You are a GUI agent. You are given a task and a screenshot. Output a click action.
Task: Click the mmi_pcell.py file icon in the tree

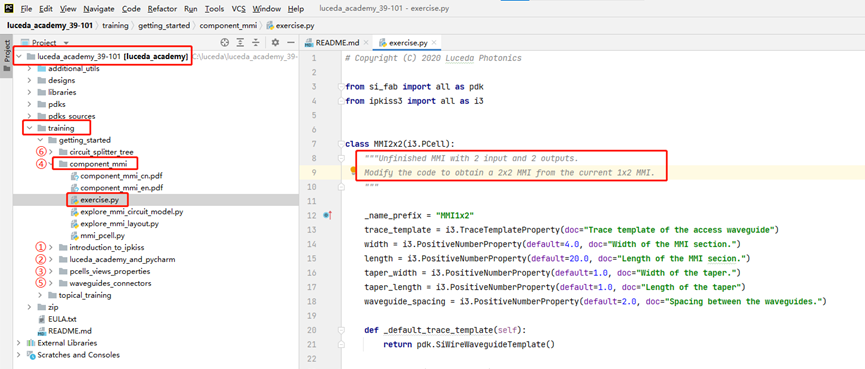tap(75, 236)
